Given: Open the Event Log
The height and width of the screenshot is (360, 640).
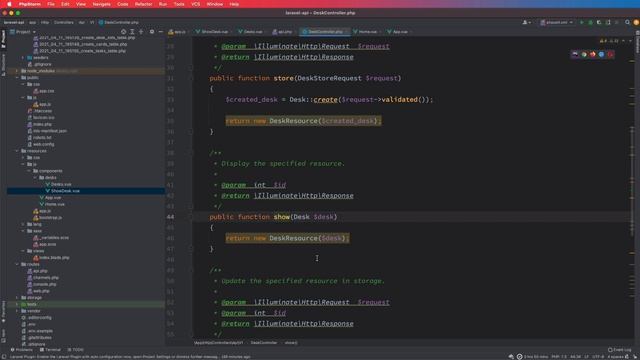Looking at the screenshot, I should click(x=620, y=350).
